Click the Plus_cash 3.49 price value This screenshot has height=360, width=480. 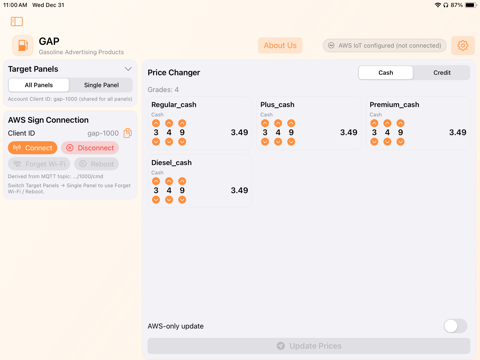[349, 132]
